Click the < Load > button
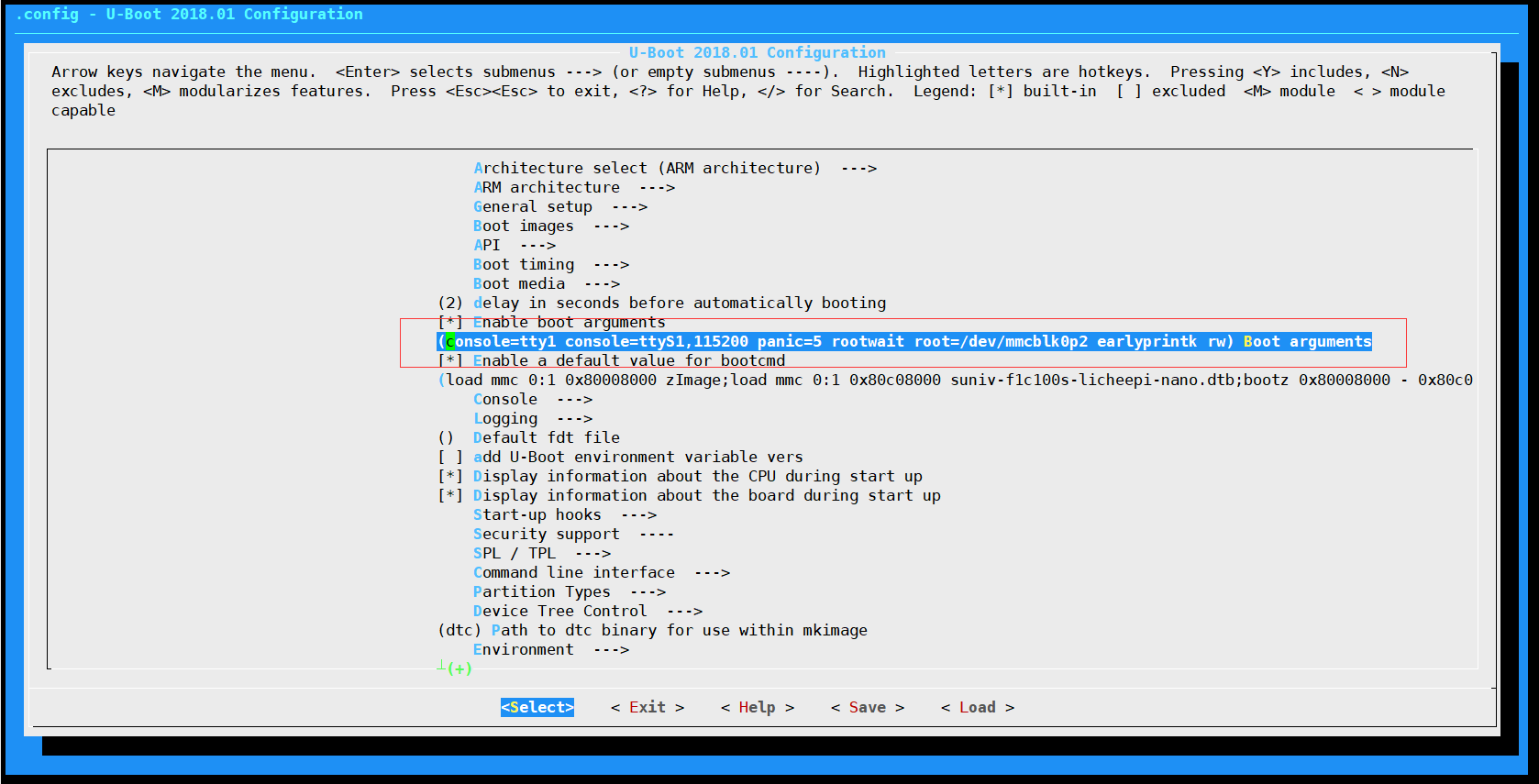The image size is (1539, 784). [x=978, y=707]
